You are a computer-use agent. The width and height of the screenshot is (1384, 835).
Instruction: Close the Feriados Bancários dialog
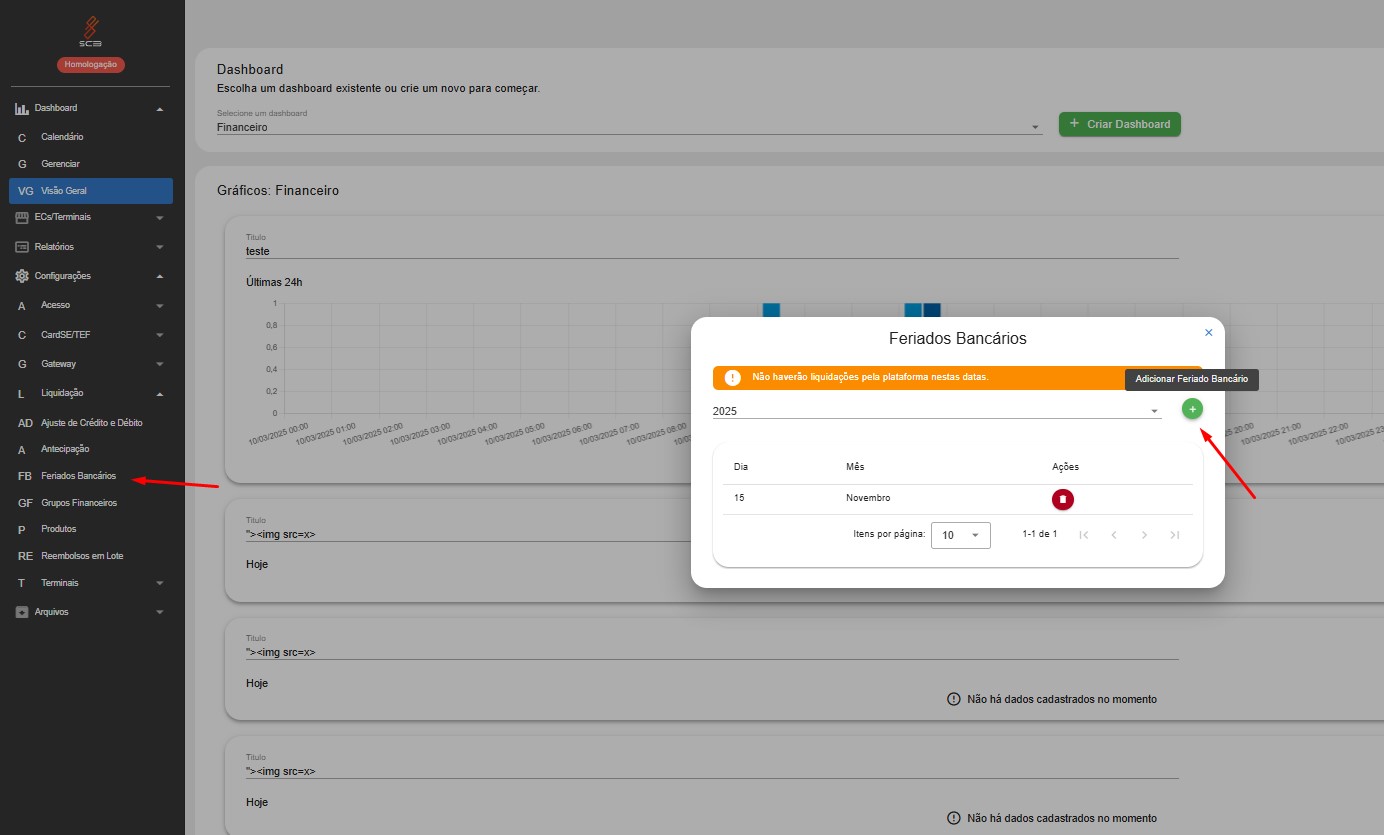click(1208, 333)
